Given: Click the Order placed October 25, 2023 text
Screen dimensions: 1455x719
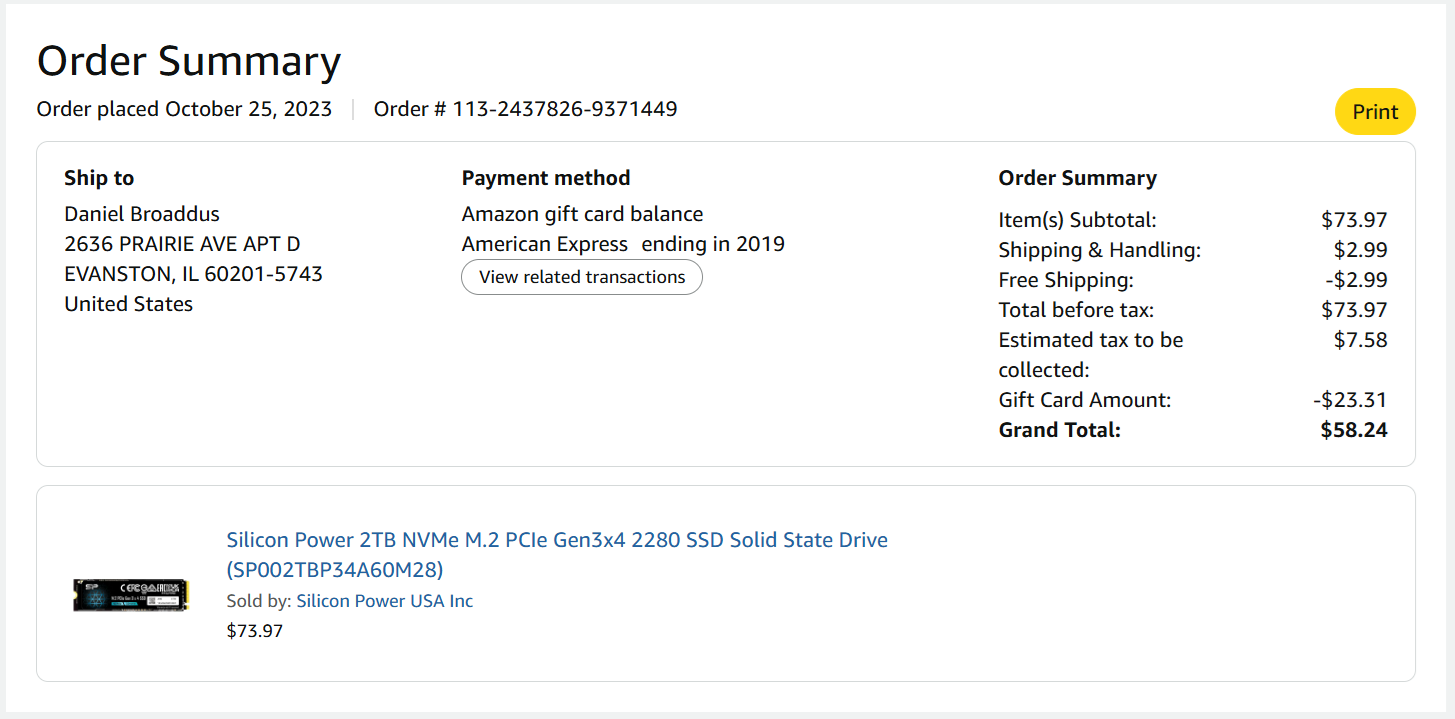Looking at the screenshot, I should click(184, 109).
